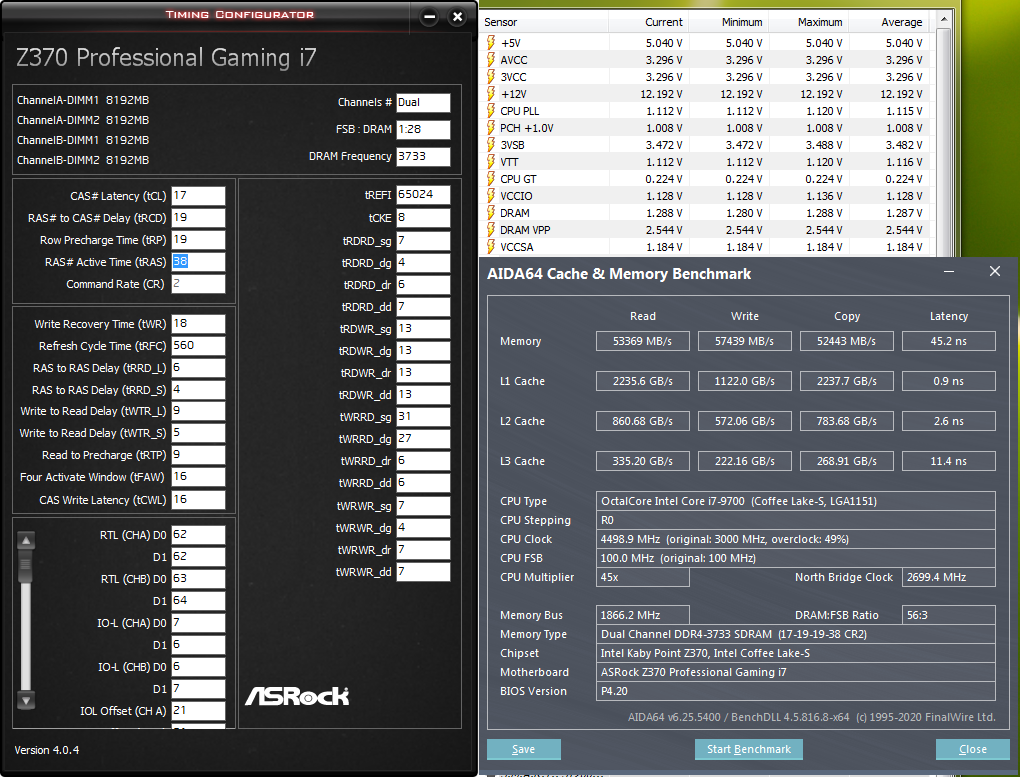The width and height of the screenshot is (1020, 777).
Task: Click the Timing Configurator scroll-up arrow
Action: point(26,540)
